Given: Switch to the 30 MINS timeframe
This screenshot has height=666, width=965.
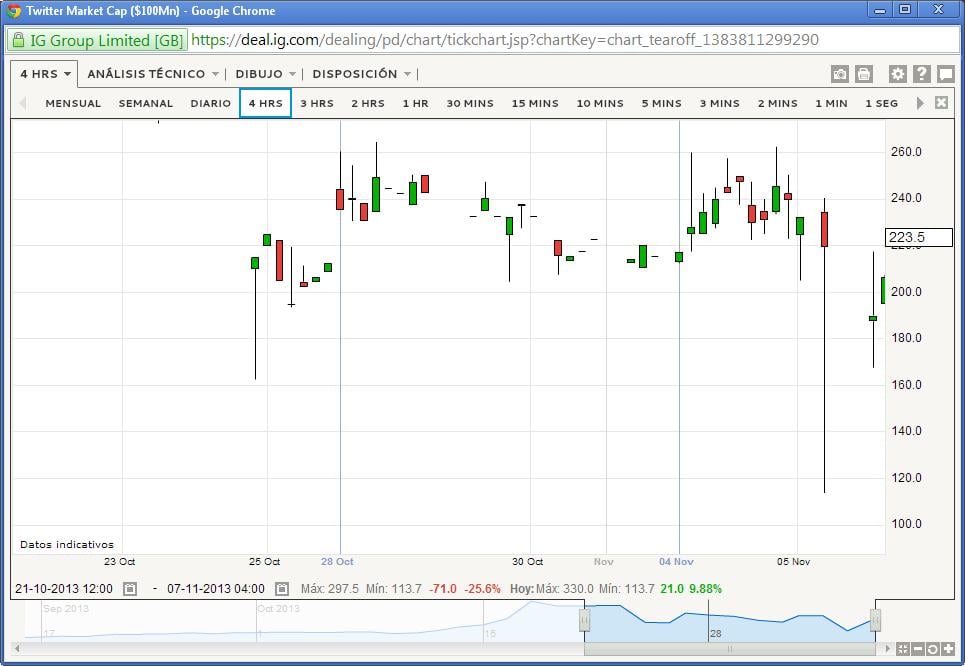Looking at the screenshot, I should [x=470, y=103].
